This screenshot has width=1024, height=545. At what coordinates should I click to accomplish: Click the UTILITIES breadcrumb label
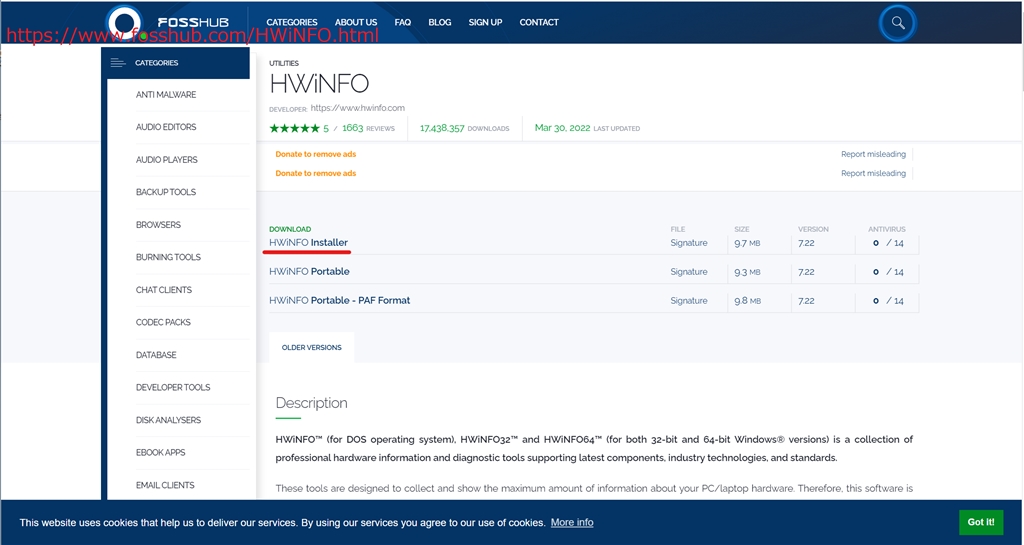point(284,63)
